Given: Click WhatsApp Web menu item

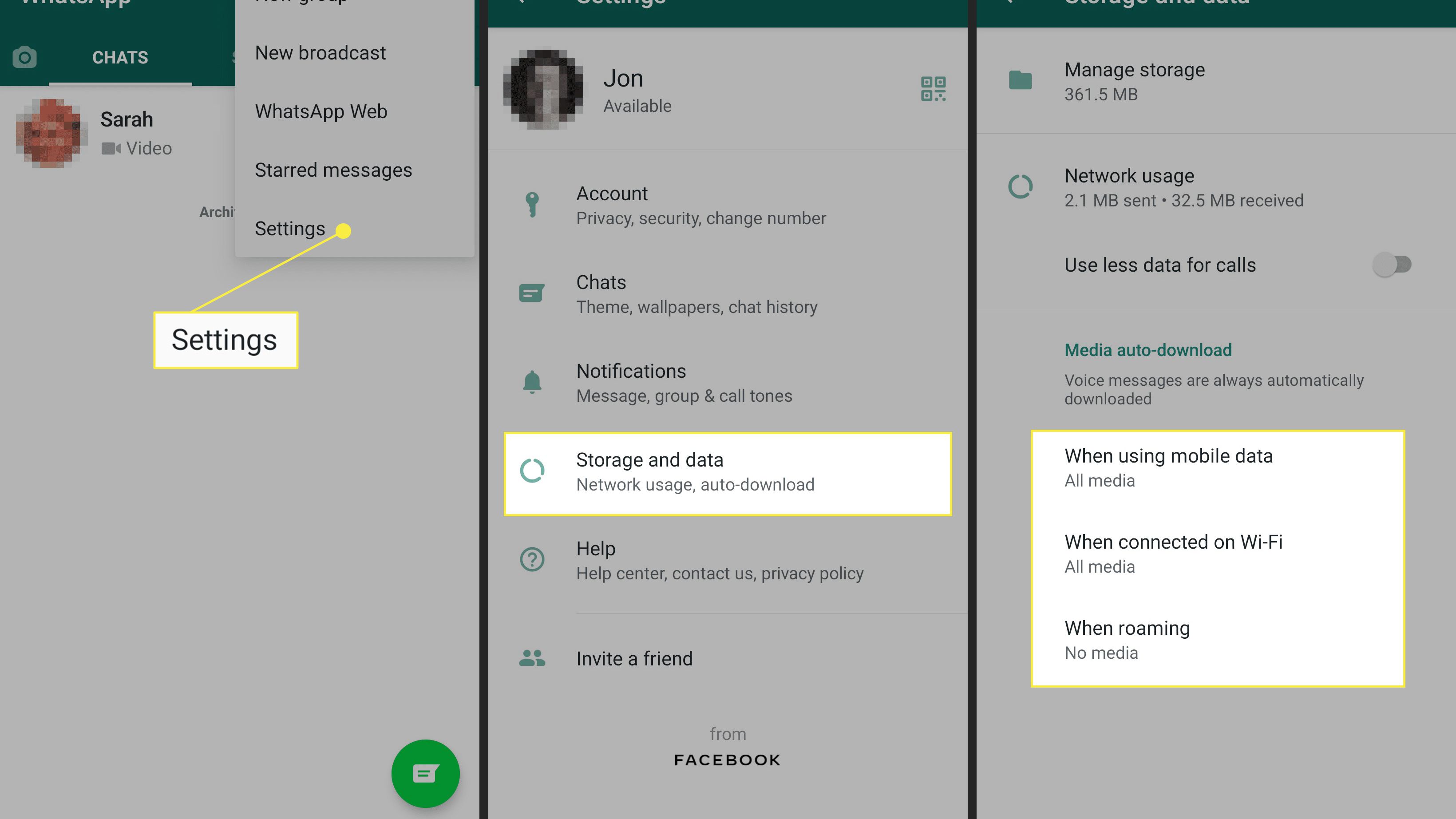Looking at the screenshot, I should click(x=319, y=111).
